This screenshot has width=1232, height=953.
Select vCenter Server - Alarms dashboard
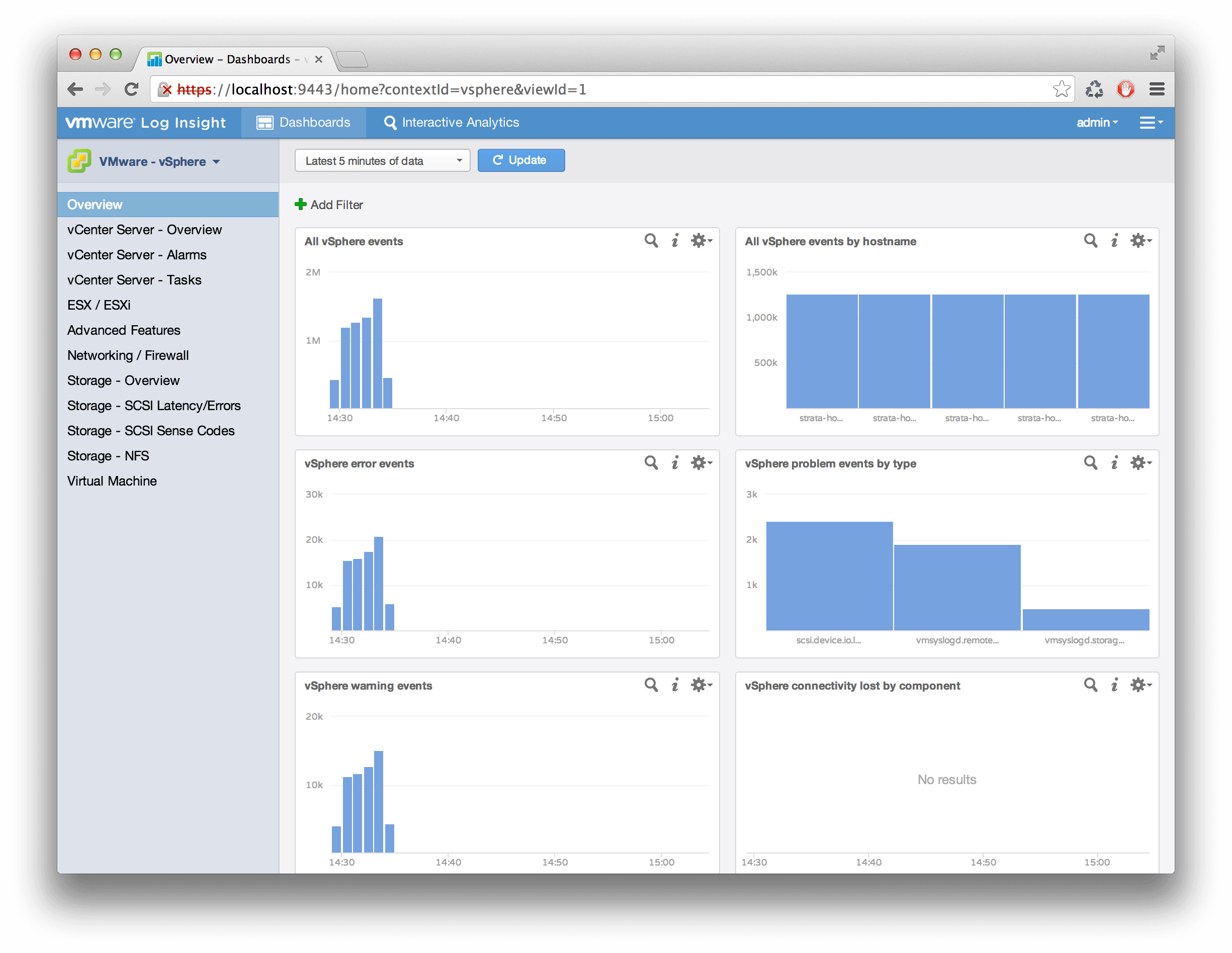[136, 255]
